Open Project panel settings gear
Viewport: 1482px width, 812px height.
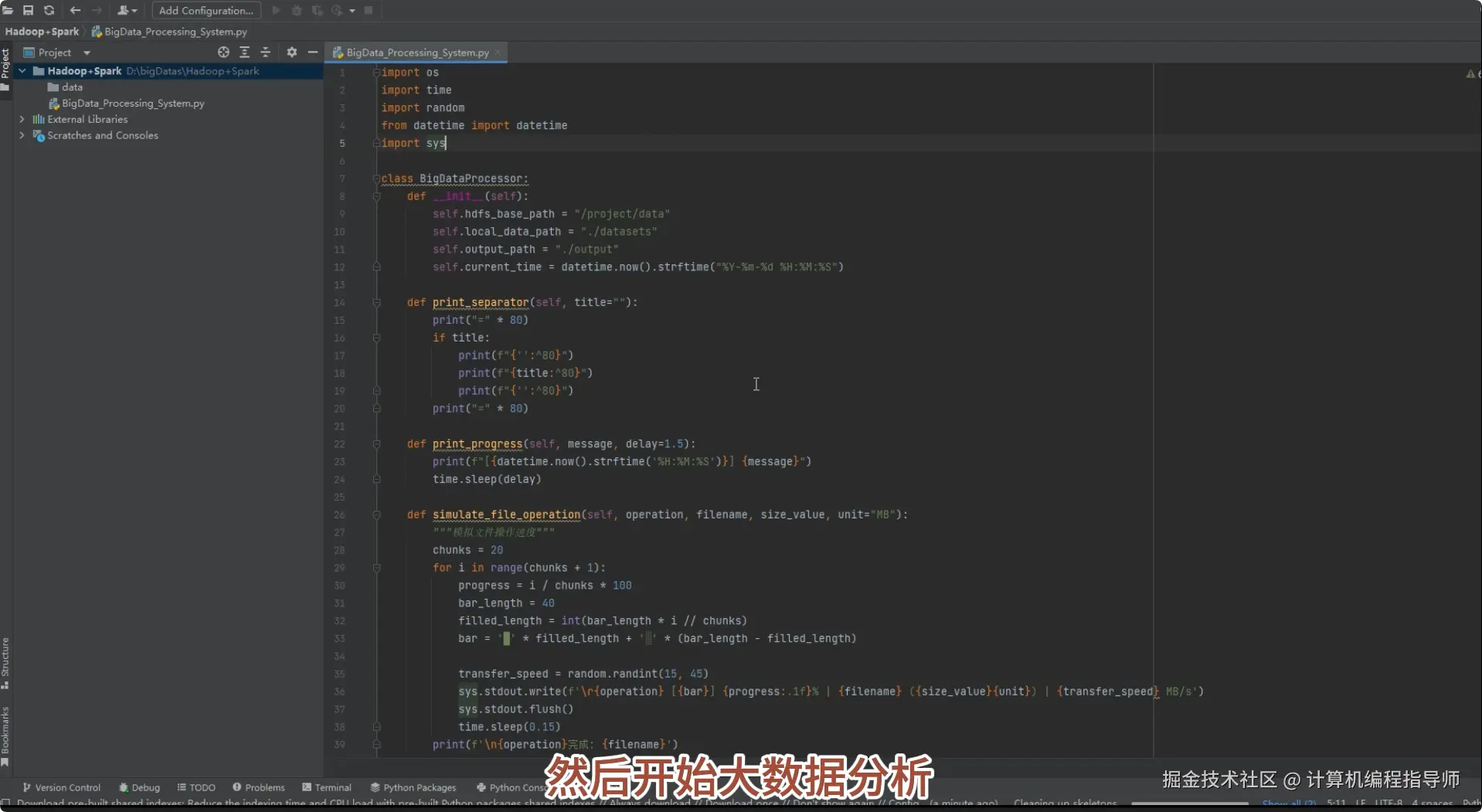tap(291, 52)
